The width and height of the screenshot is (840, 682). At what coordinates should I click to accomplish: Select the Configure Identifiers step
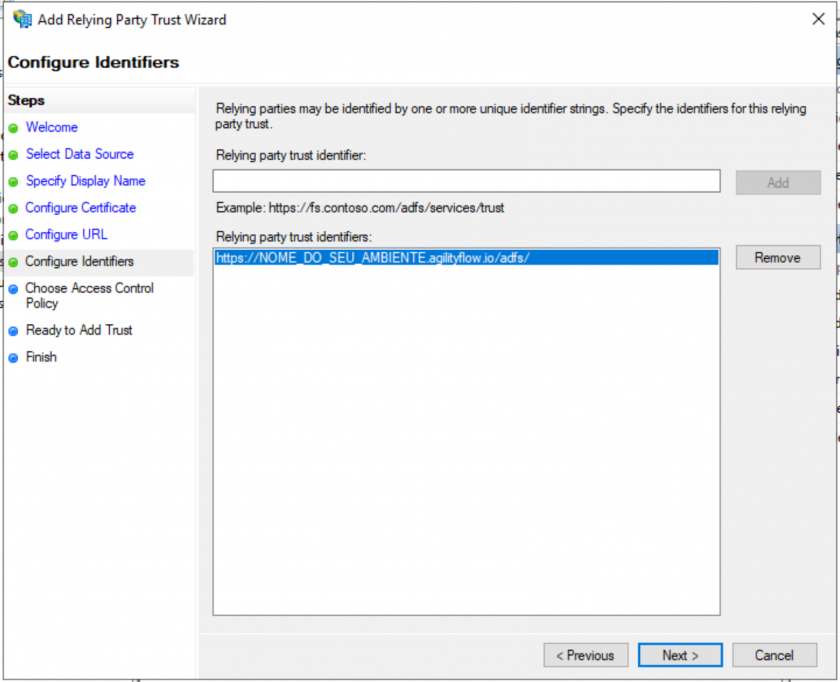click(80, 261)
